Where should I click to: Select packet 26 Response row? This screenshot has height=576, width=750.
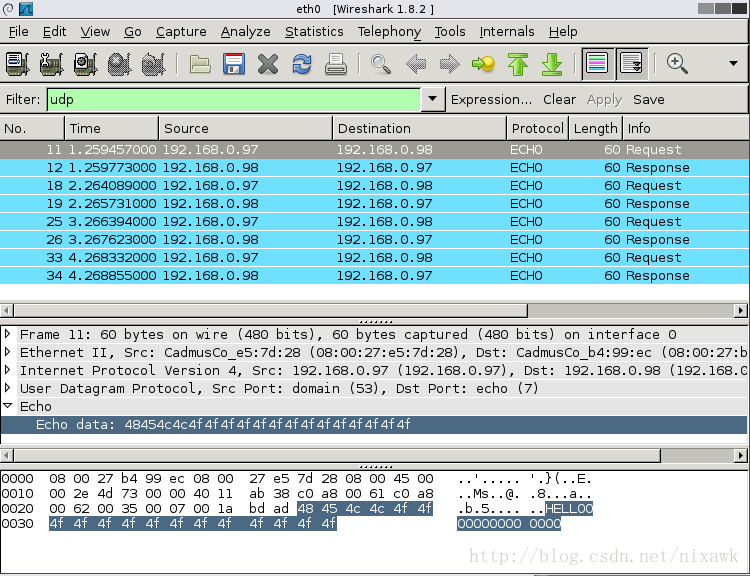click(x=375, y=239)
